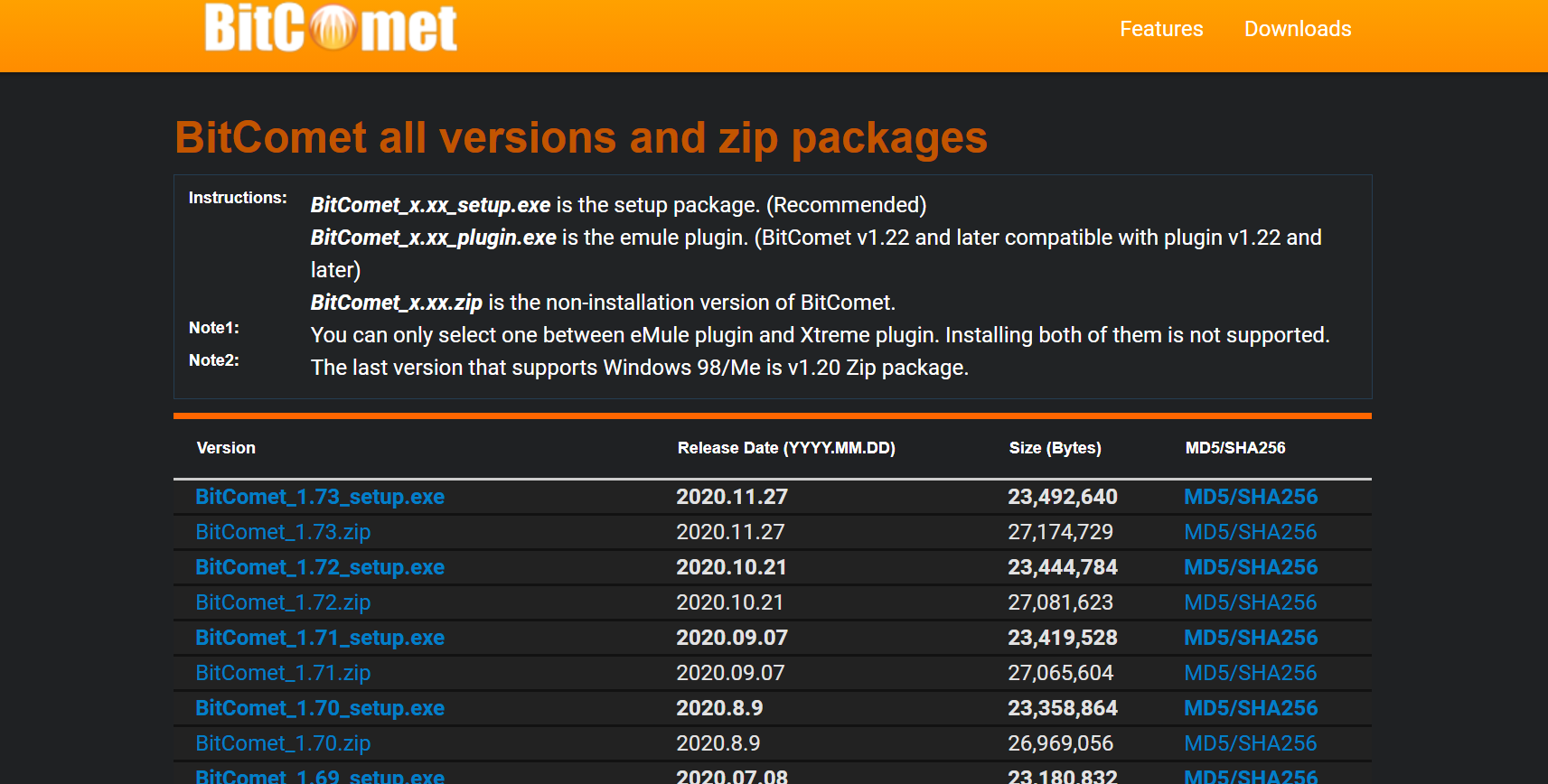
Task: Click the size value 26,969,056
Action: coord(1061,743)
